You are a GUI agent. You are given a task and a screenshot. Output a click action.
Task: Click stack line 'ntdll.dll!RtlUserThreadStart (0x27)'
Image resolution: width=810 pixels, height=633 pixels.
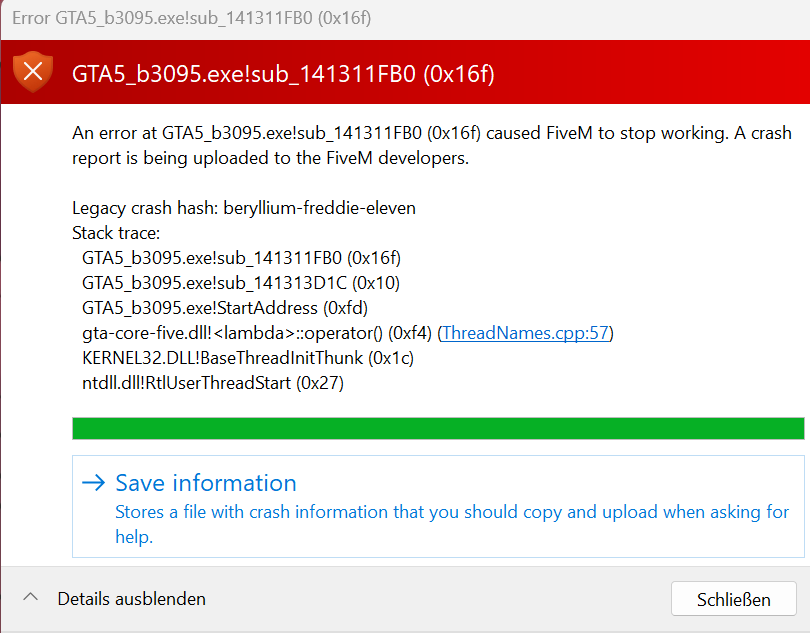pos(213,383)
